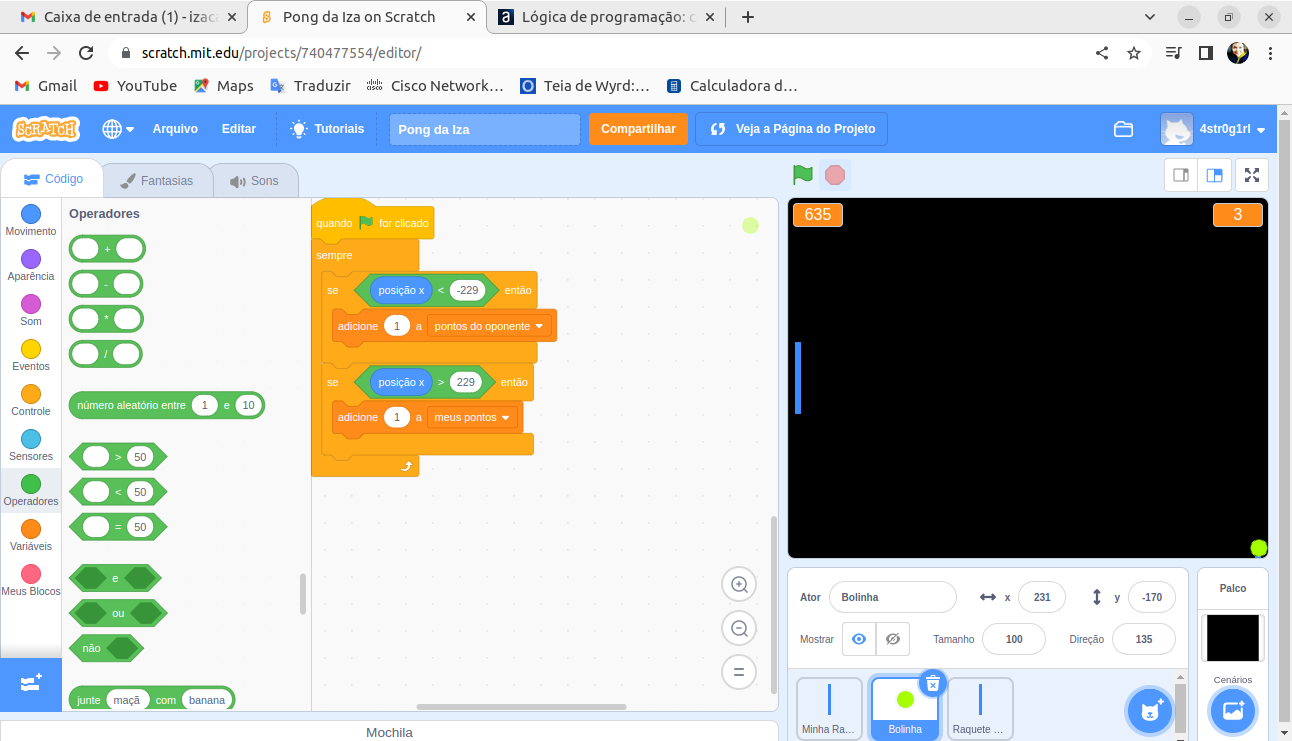Open Mochila backpack bar
Screen dimensions: 1292x741
point(389,732)
